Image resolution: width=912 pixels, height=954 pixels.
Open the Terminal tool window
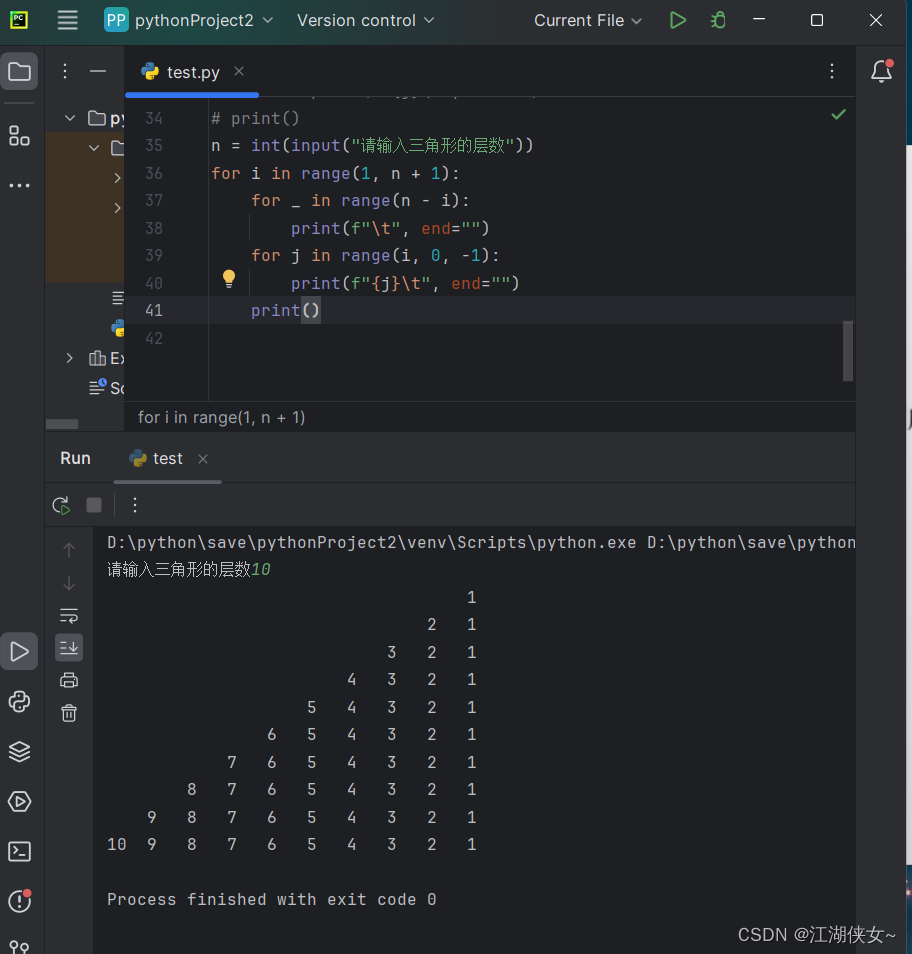pyautogui.click(x=19, y=851)
